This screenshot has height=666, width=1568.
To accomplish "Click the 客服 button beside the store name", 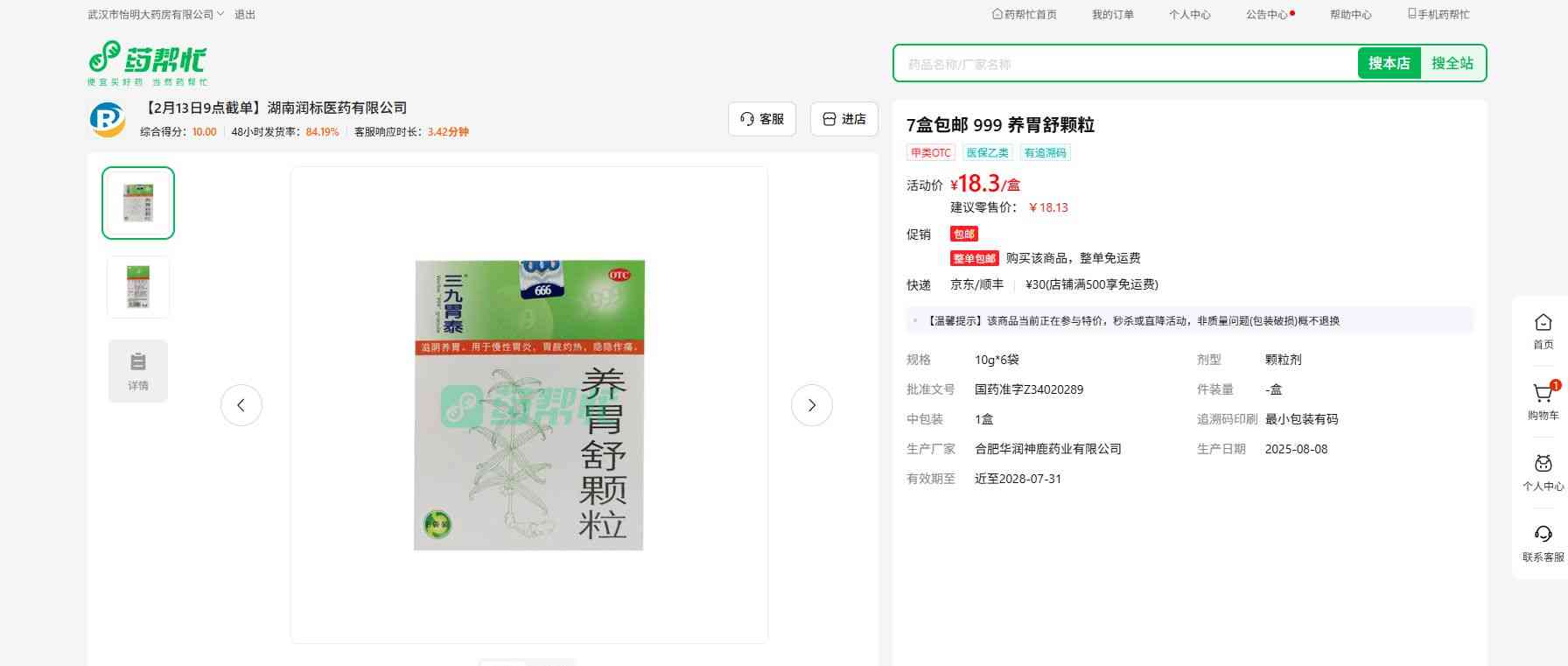I will coord(761,119).
